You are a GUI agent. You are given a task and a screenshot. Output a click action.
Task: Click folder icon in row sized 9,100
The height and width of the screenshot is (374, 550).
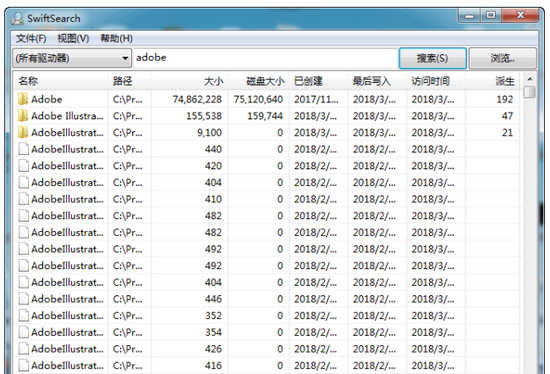pos(23,133)
